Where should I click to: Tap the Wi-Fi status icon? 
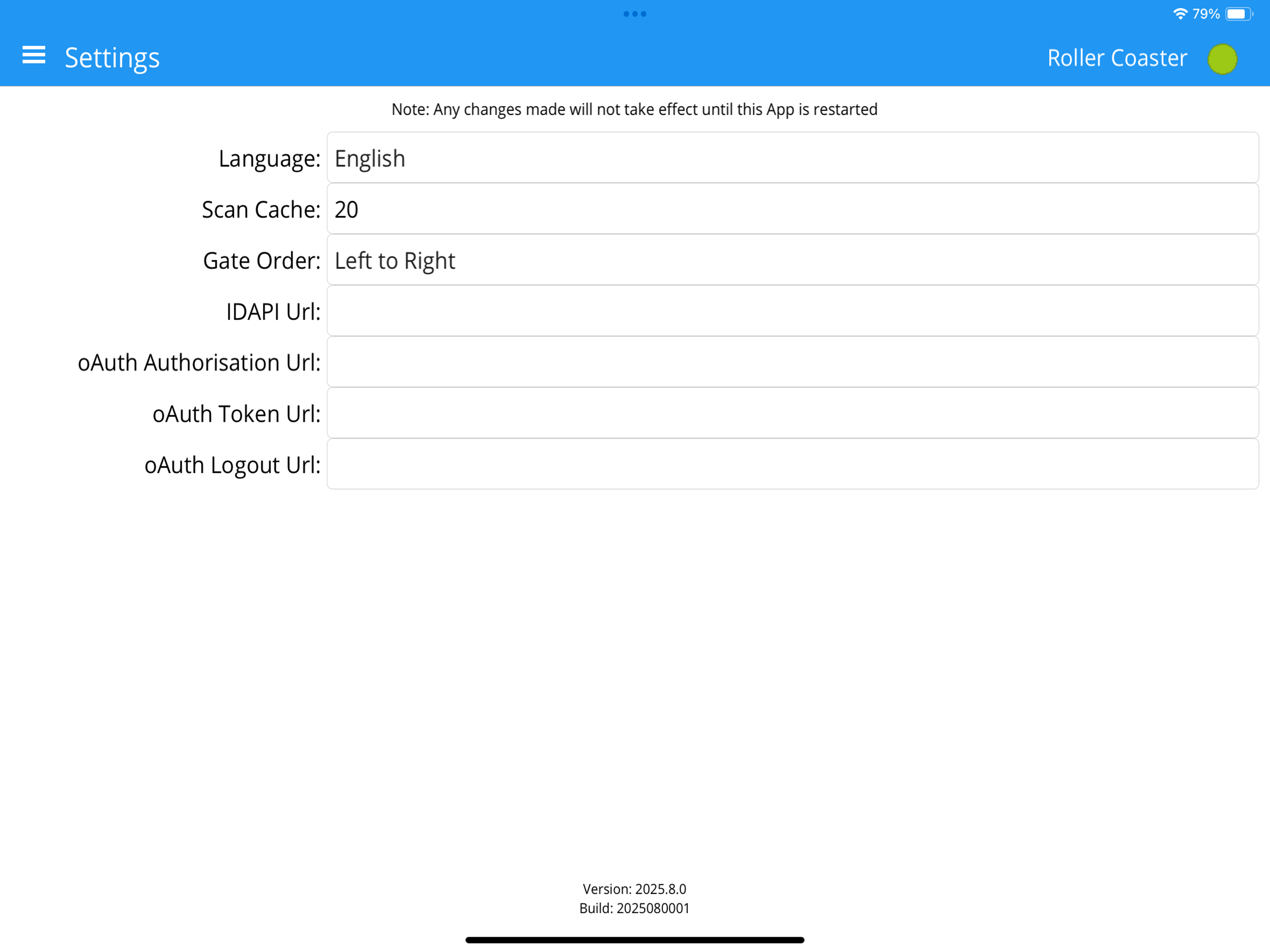(x=1180, y=14)
